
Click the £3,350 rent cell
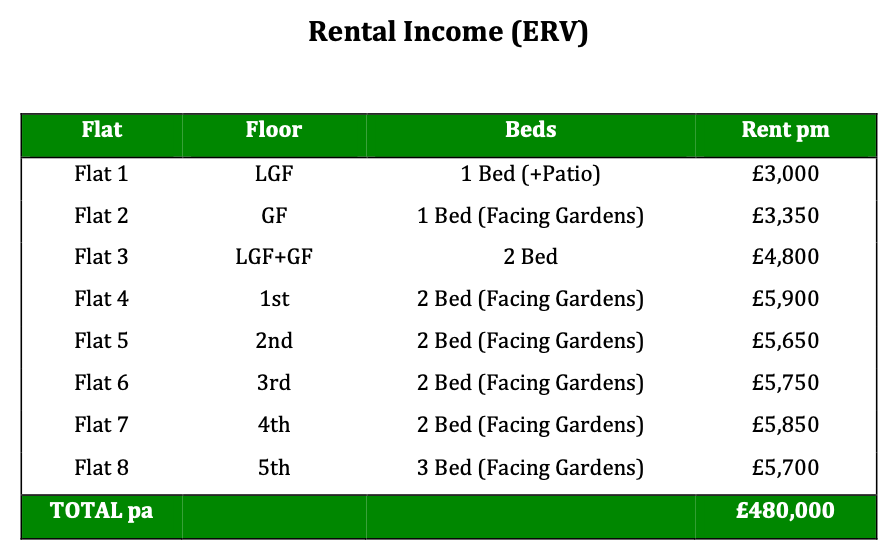pyautogui.click(x=785, y=216)
